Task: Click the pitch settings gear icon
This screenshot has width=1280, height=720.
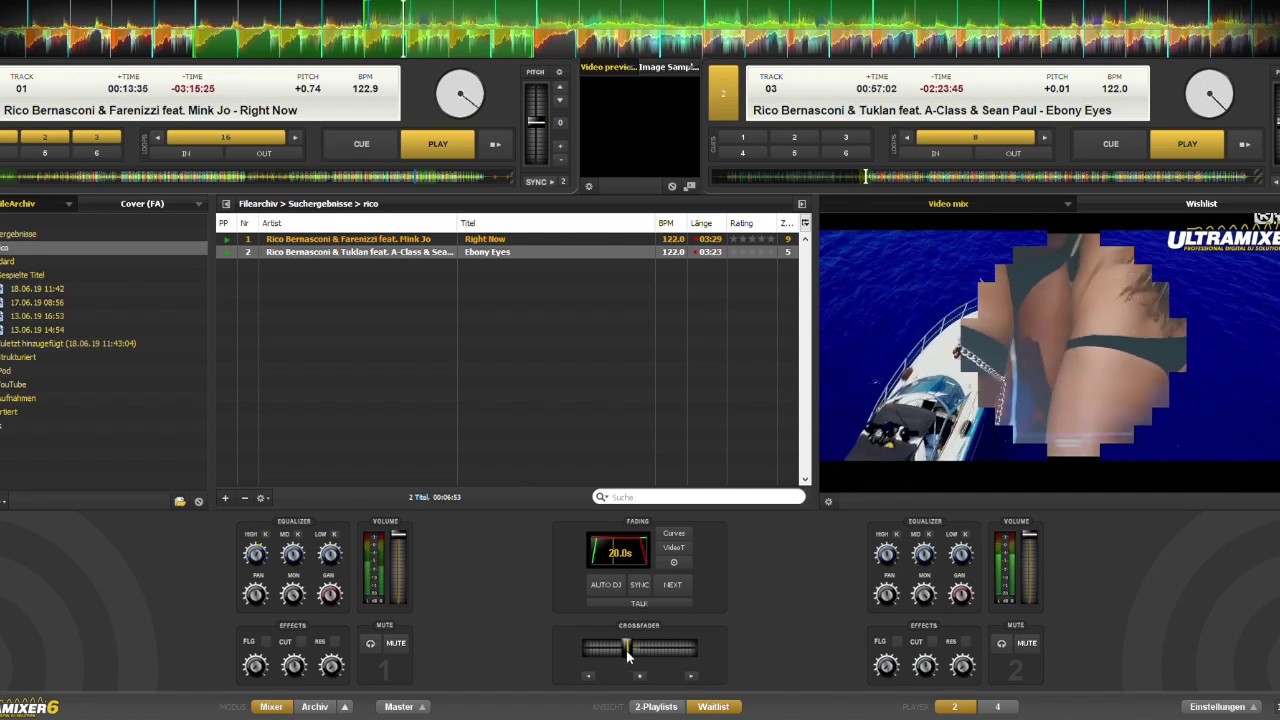Action: click(559, 72)
